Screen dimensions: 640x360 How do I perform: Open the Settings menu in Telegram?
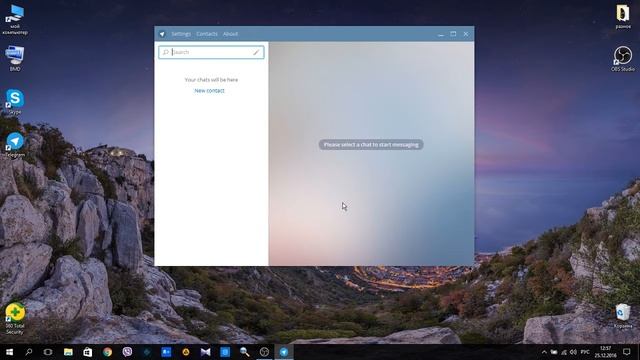(181, 34)
